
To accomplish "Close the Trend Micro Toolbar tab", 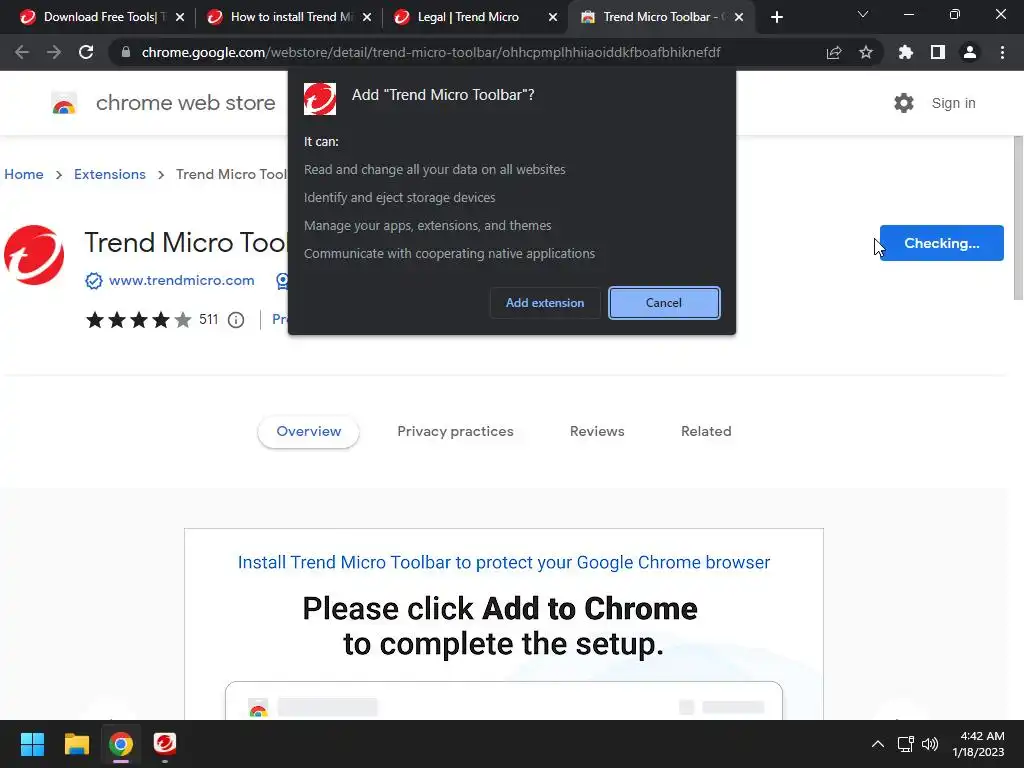I will pyautogui.click(x=739, y=18).
